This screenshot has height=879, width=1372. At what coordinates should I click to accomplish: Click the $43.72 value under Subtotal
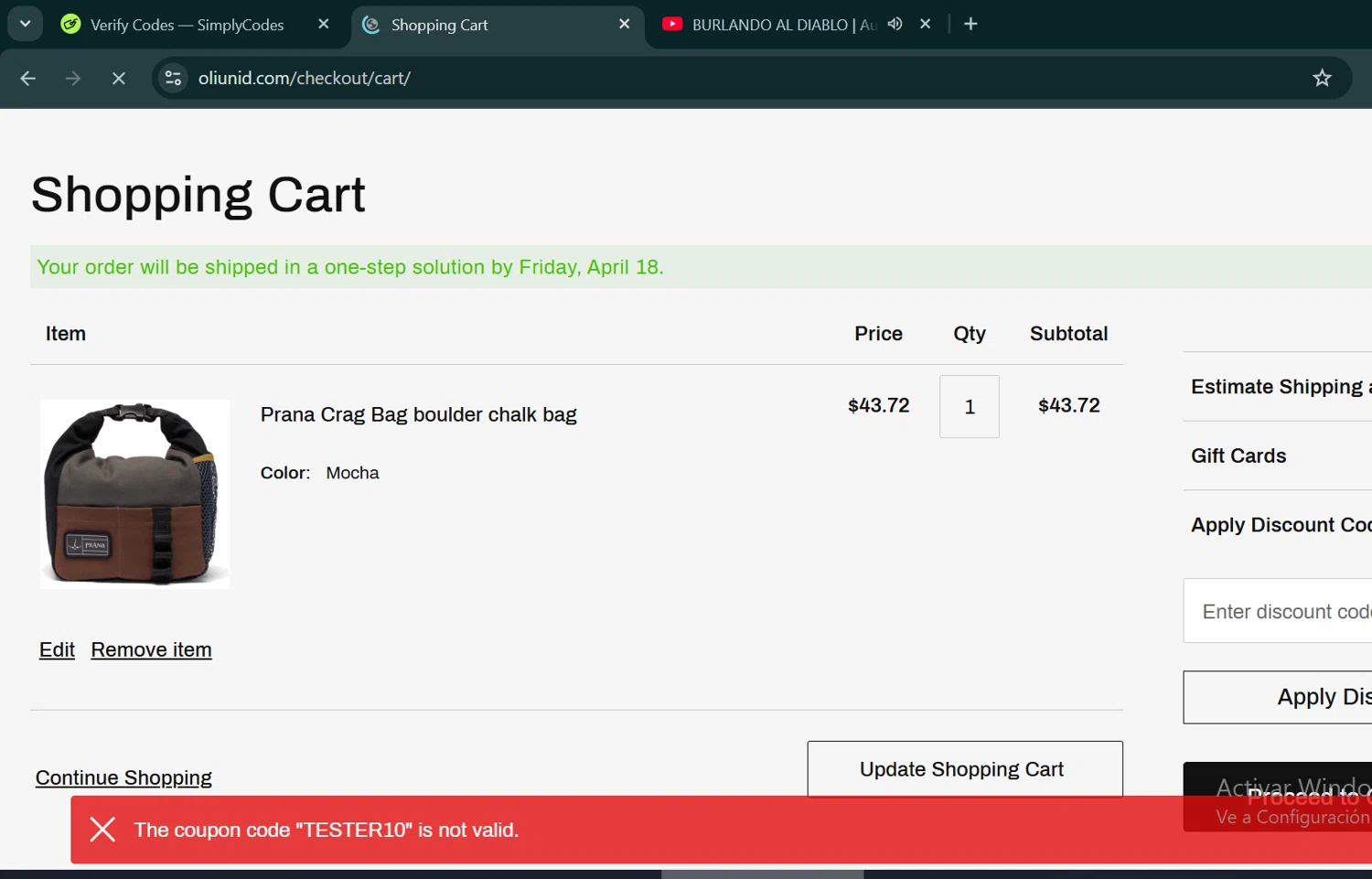point(1069,405)
